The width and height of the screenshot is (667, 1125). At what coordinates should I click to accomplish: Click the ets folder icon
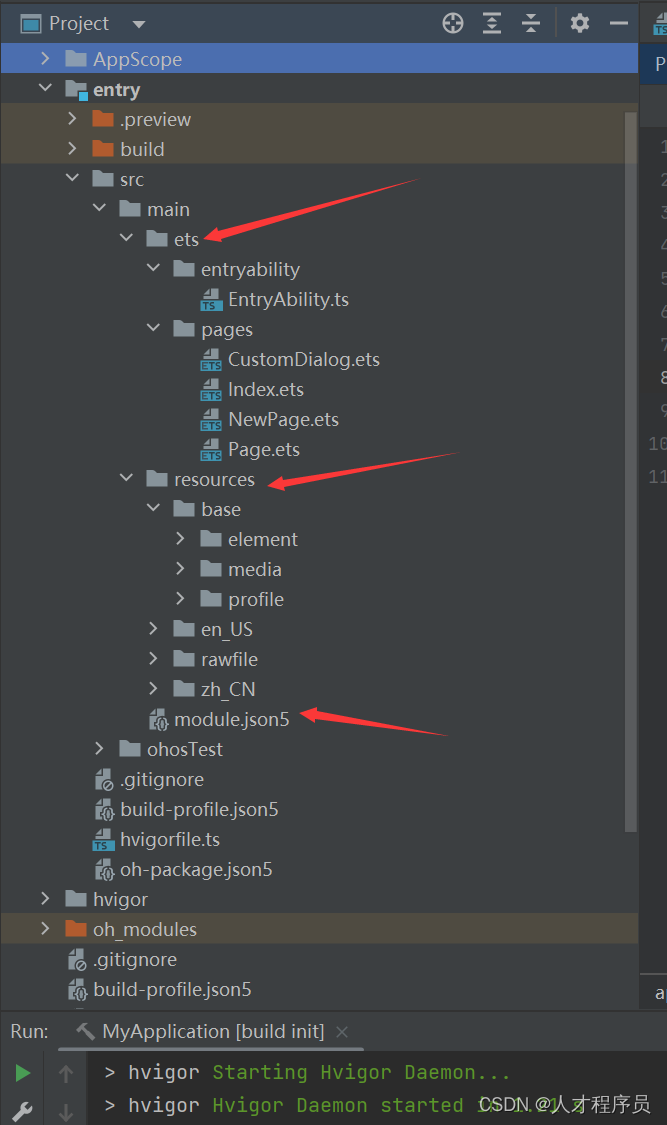[157, 238]
